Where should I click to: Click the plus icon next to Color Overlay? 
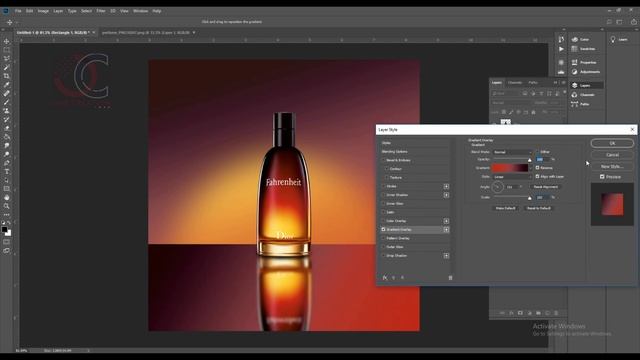446,221
